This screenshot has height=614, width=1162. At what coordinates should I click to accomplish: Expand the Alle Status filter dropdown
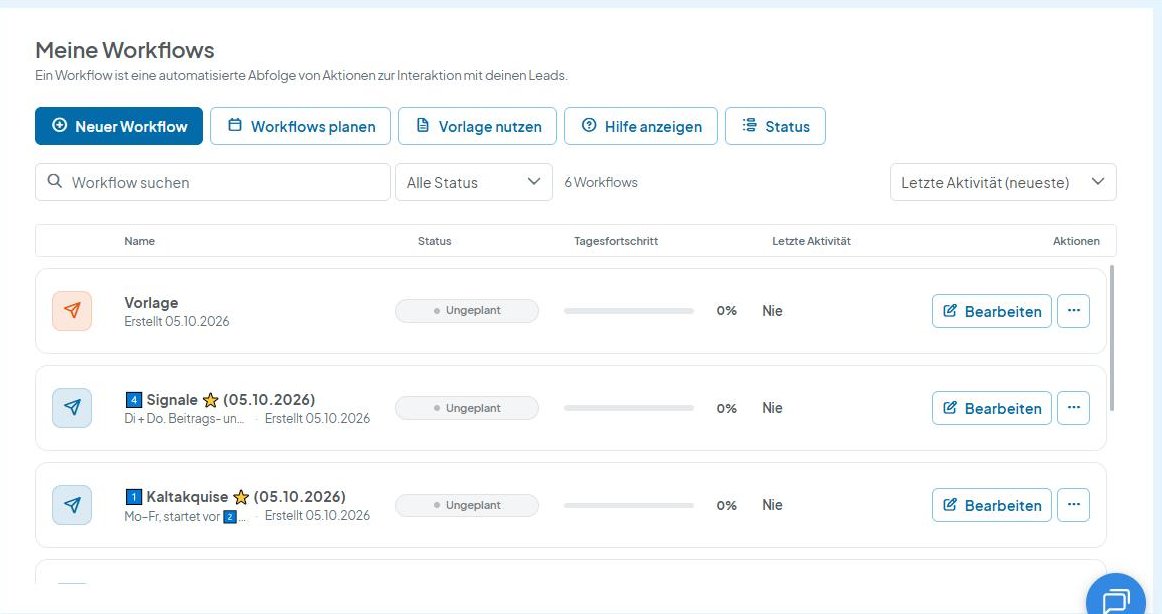[x=474, y=182]
